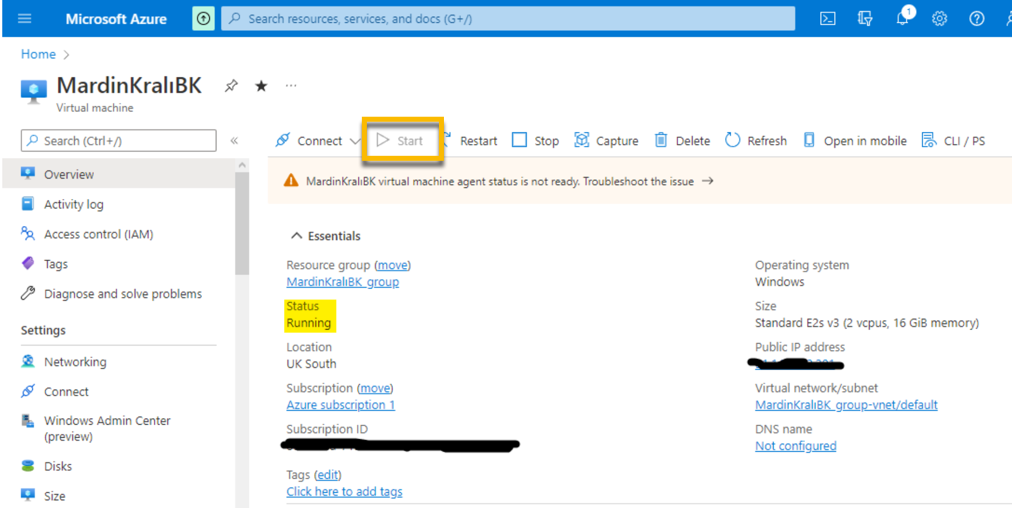Click the agent status Troubleshoot arrow
The height and width of the screenshot is (508, 1012).
707,181
